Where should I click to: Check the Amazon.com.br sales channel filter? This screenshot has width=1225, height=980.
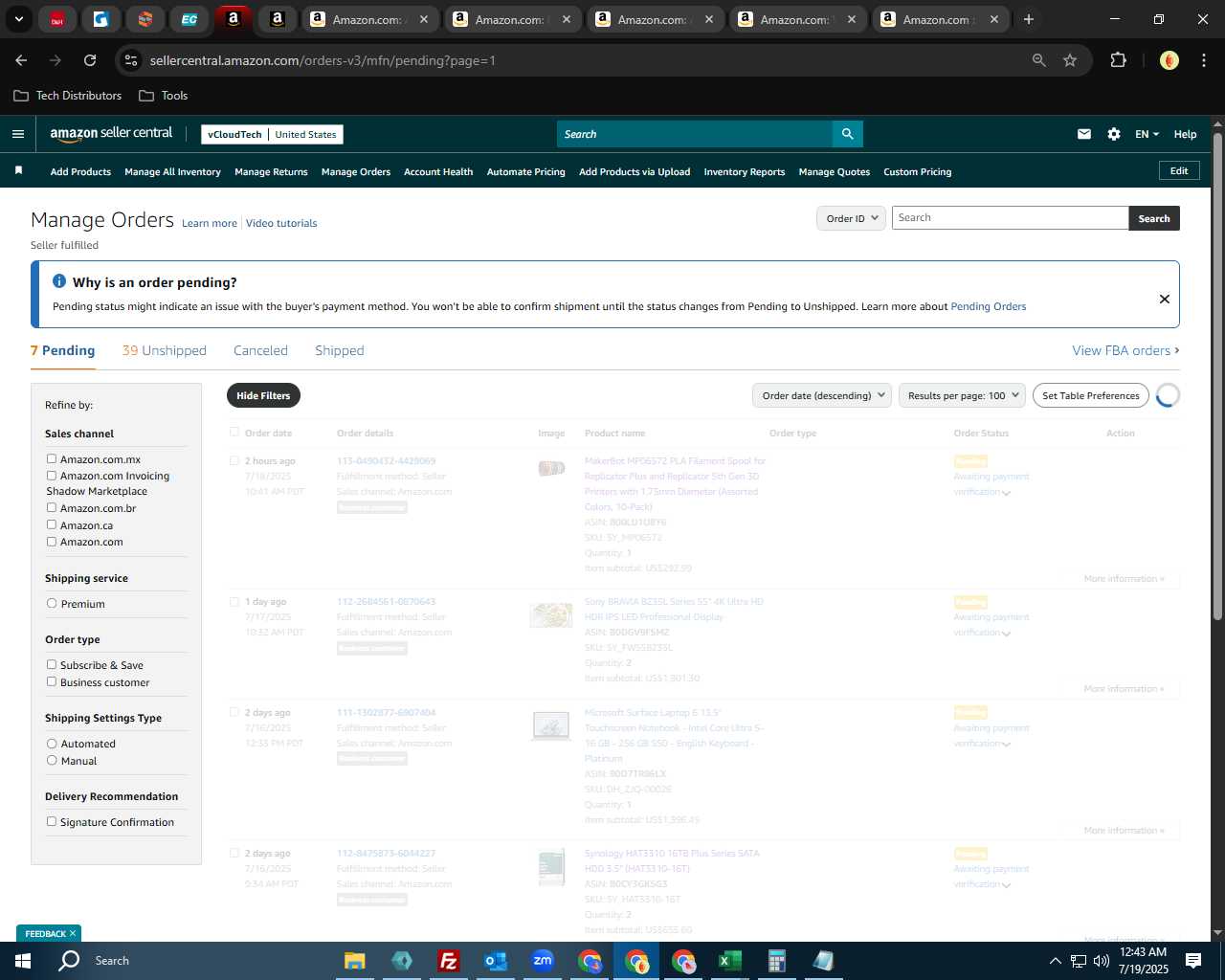pyautogui.click(x=52, y=508)
